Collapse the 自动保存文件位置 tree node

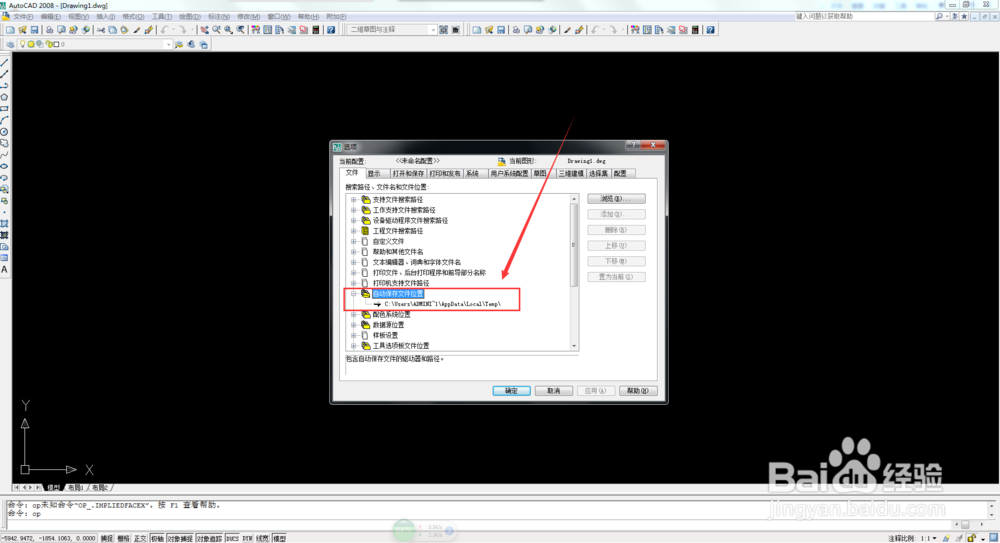pos(354,294)
